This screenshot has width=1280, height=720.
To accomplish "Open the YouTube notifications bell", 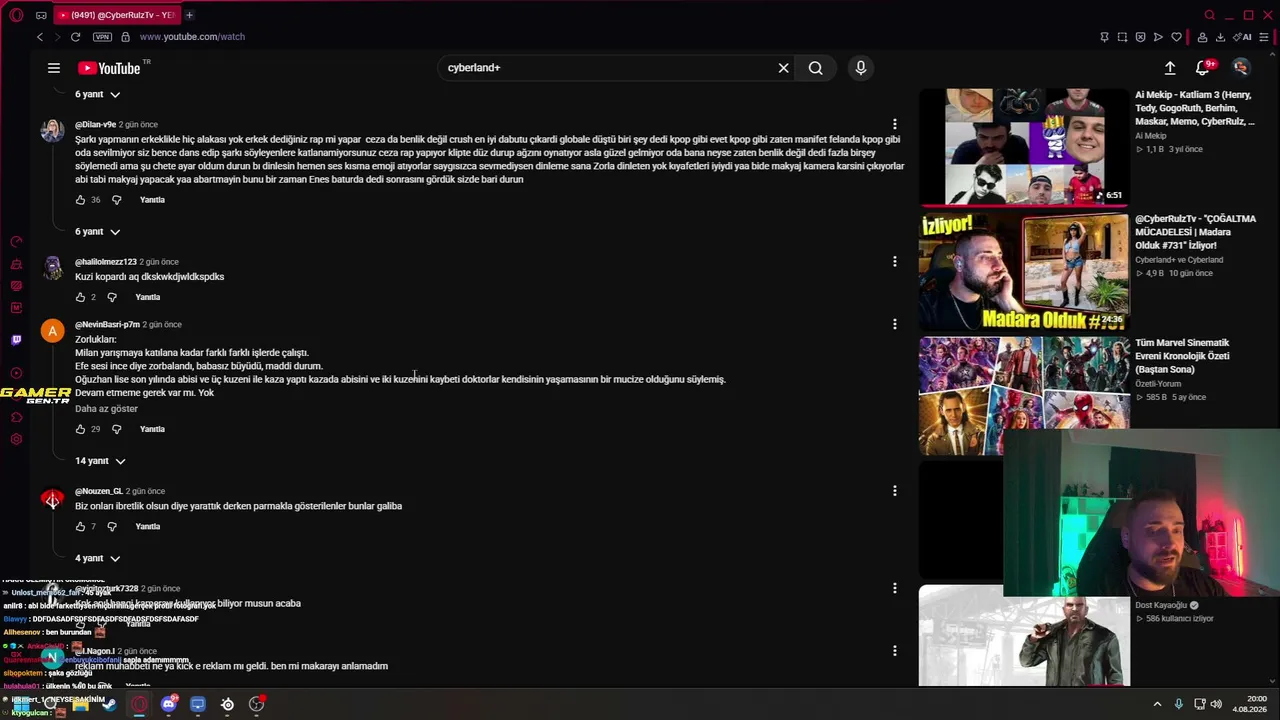I will [x=1203, y=68].
